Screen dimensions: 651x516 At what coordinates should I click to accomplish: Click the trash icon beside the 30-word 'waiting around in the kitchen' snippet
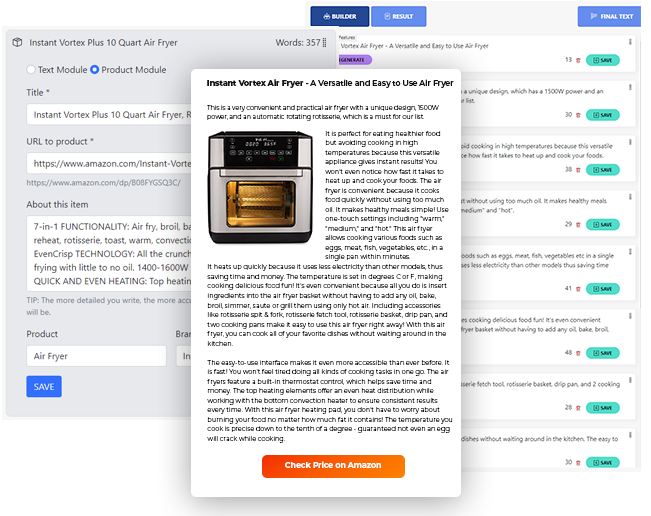[x=578, y=463]
